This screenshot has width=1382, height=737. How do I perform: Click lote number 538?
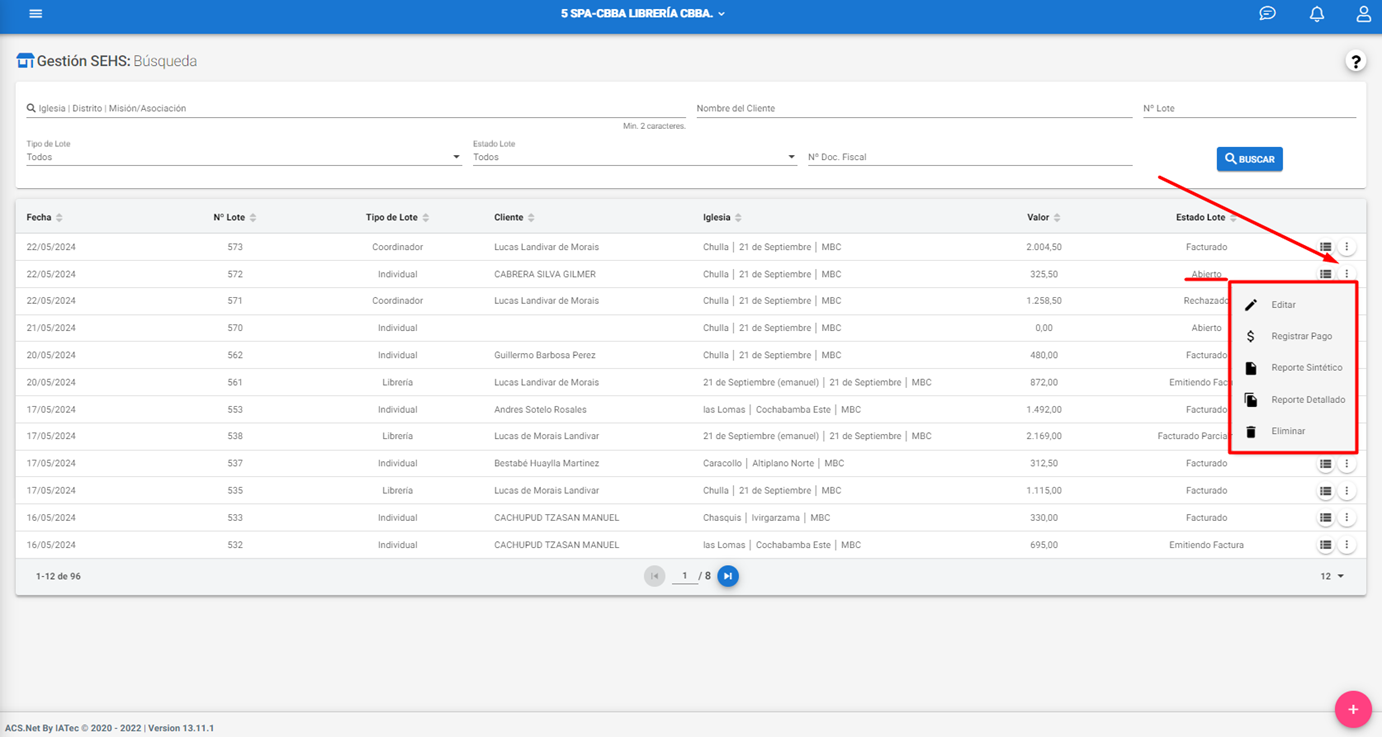(x=235, y=437)
